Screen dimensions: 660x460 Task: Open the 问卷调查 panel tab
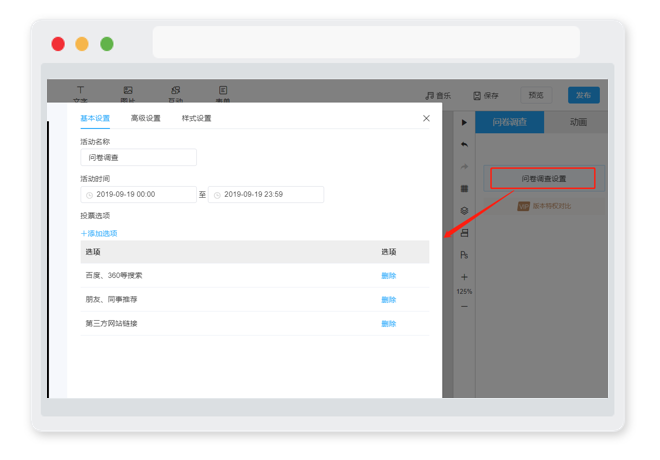[x=510, y=122]
